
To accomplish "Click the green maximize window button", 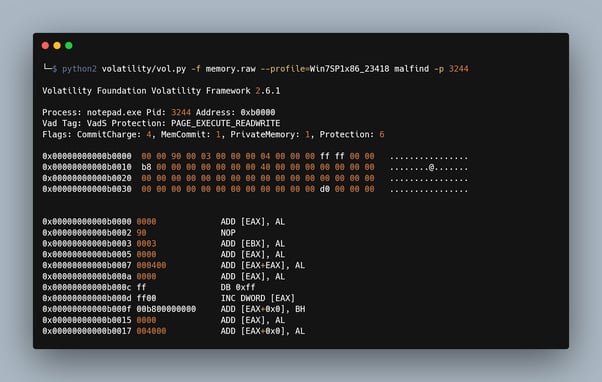I will (69, 46).
